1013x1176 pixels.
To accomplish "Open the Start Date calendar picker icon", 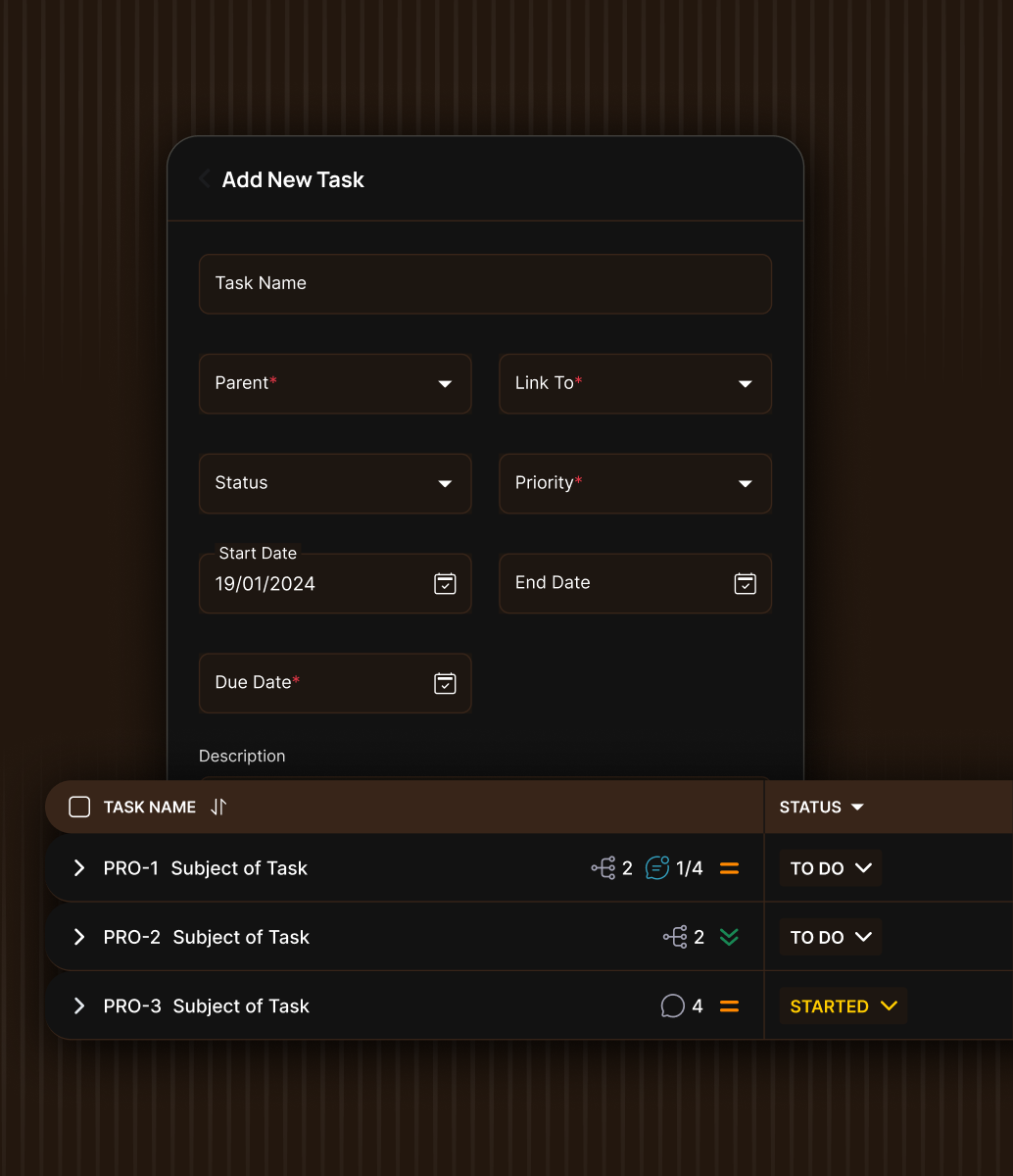I will (x=445, y=584).
